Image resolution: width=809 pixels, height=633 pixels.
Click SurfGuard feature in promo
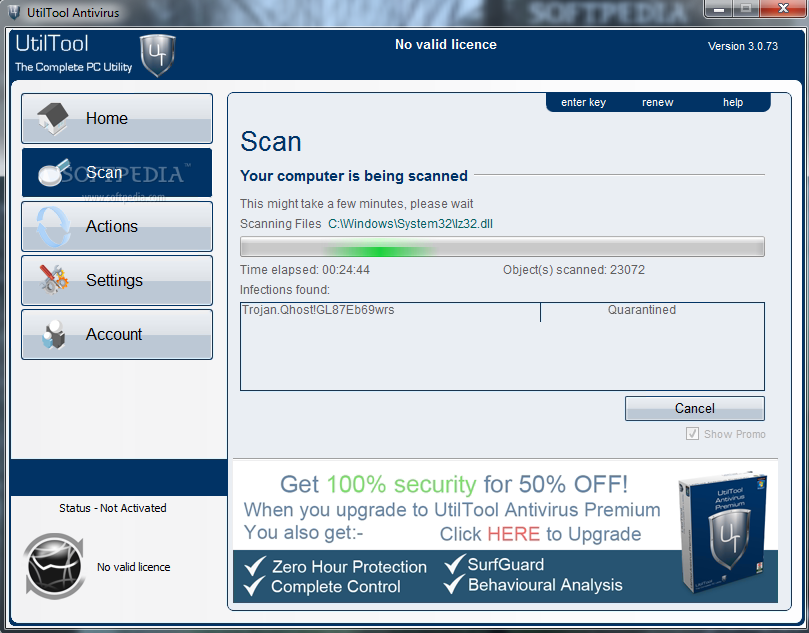point(506,564)
